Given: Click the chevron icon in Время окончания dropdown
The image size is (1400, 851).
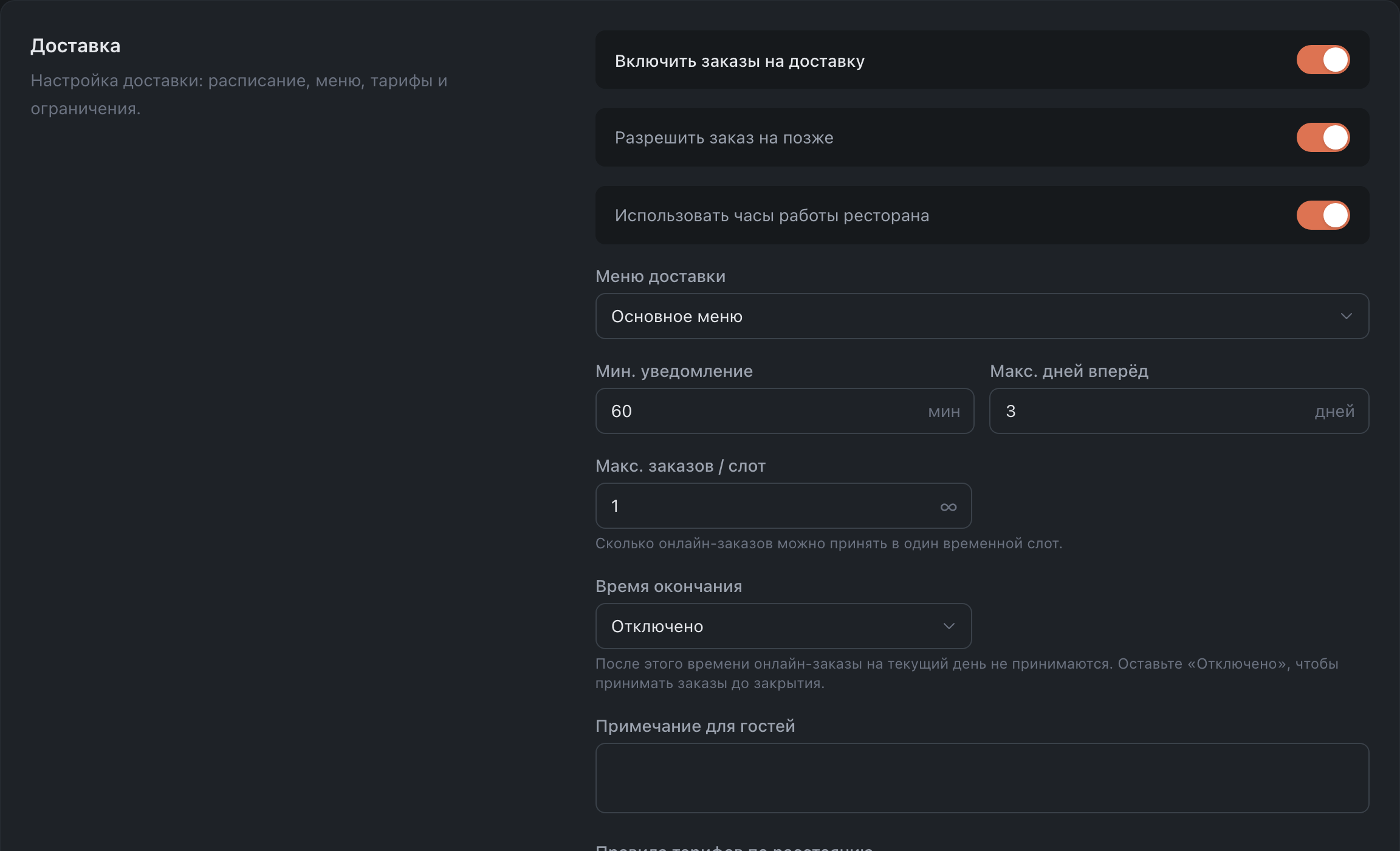Looking at the screenshot, I should (949, 626).
